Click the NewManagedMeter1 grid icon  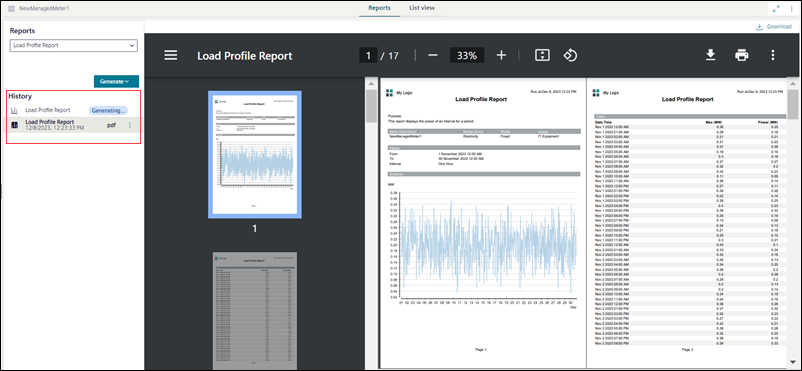point(11,9)
